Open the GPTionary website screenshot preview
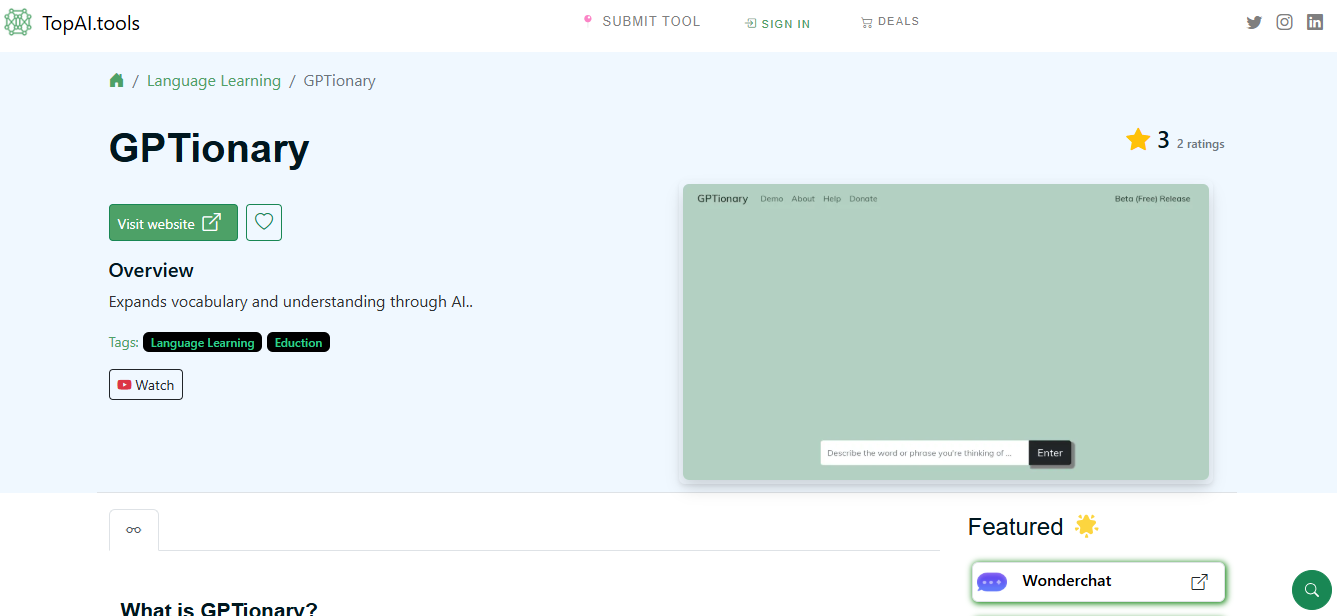This screenshot has height=616, width=1337. point(945,332)
